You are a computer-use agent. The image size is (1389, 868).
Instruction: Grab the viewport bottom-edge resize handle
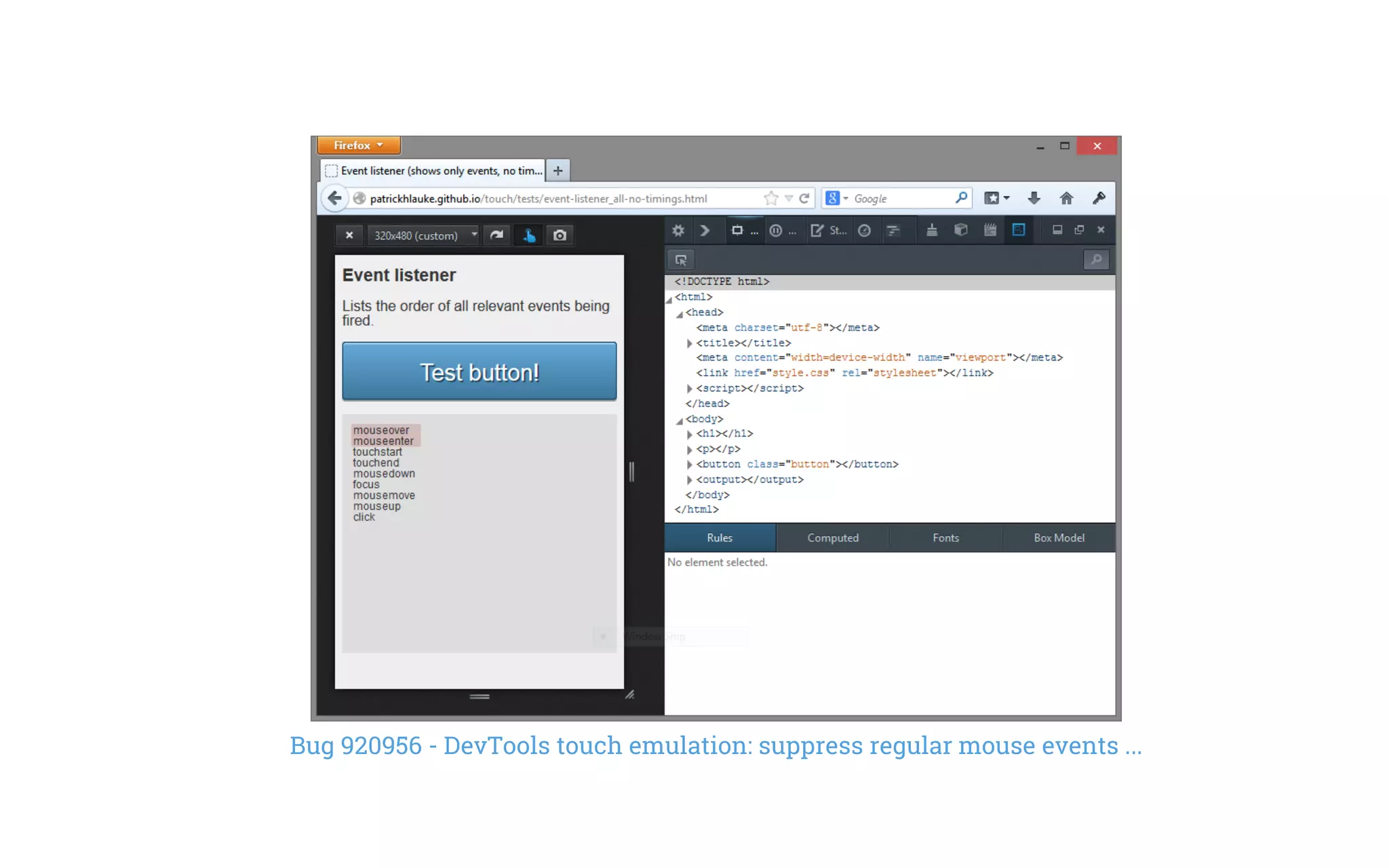pos(480,696)
